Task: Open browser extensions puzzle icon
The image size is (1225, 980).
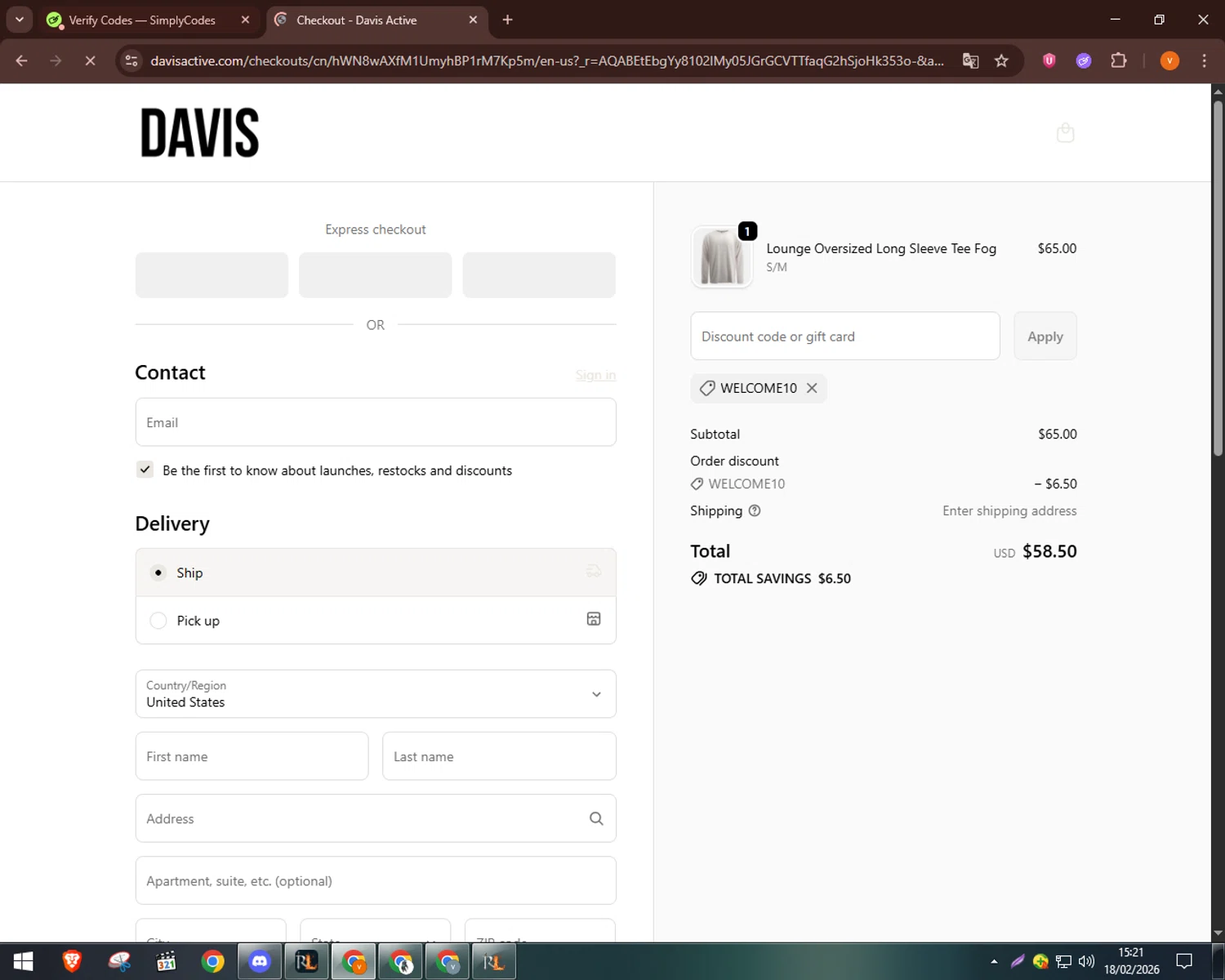Action: [x=1119, y=60]
